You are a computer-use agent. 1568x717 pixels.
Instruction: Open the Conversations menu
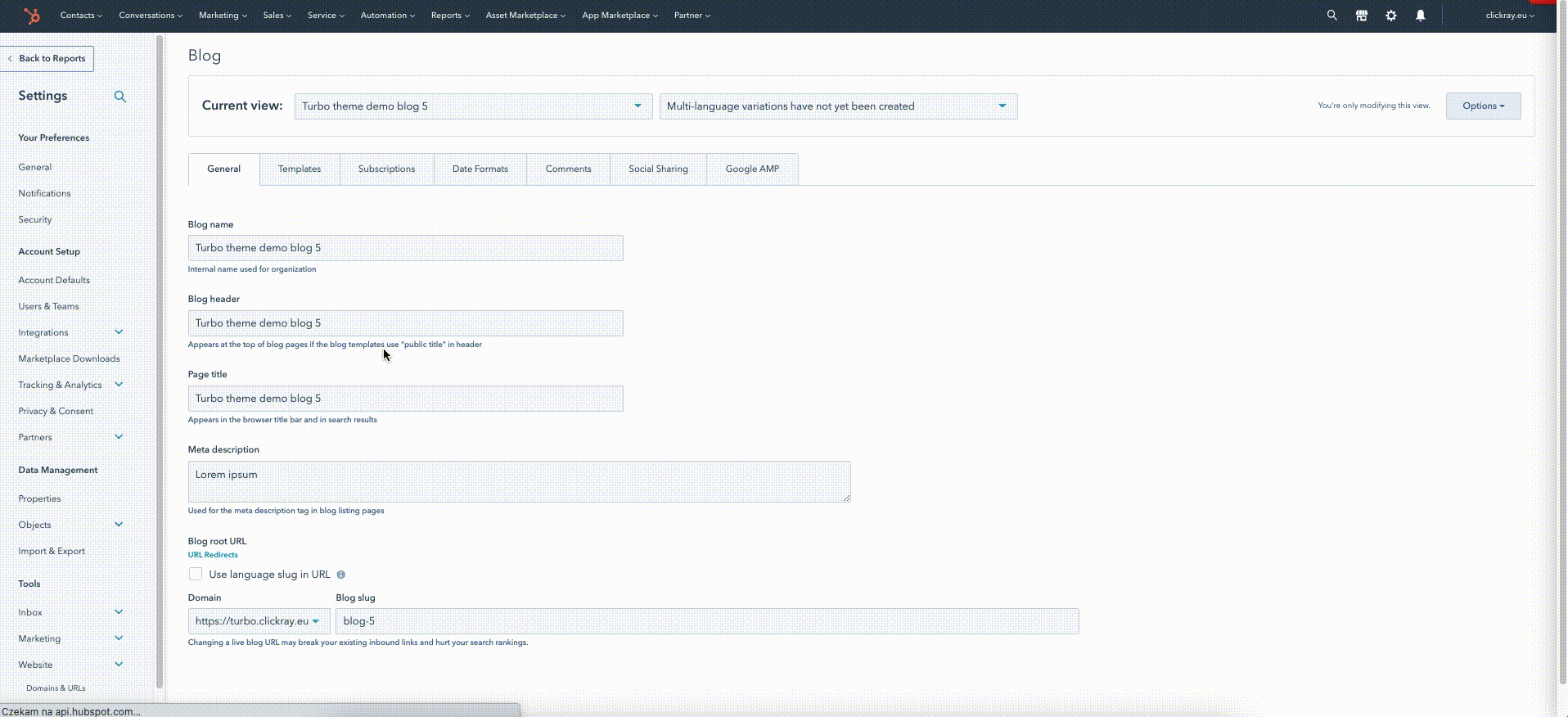(x=151, y=15)
